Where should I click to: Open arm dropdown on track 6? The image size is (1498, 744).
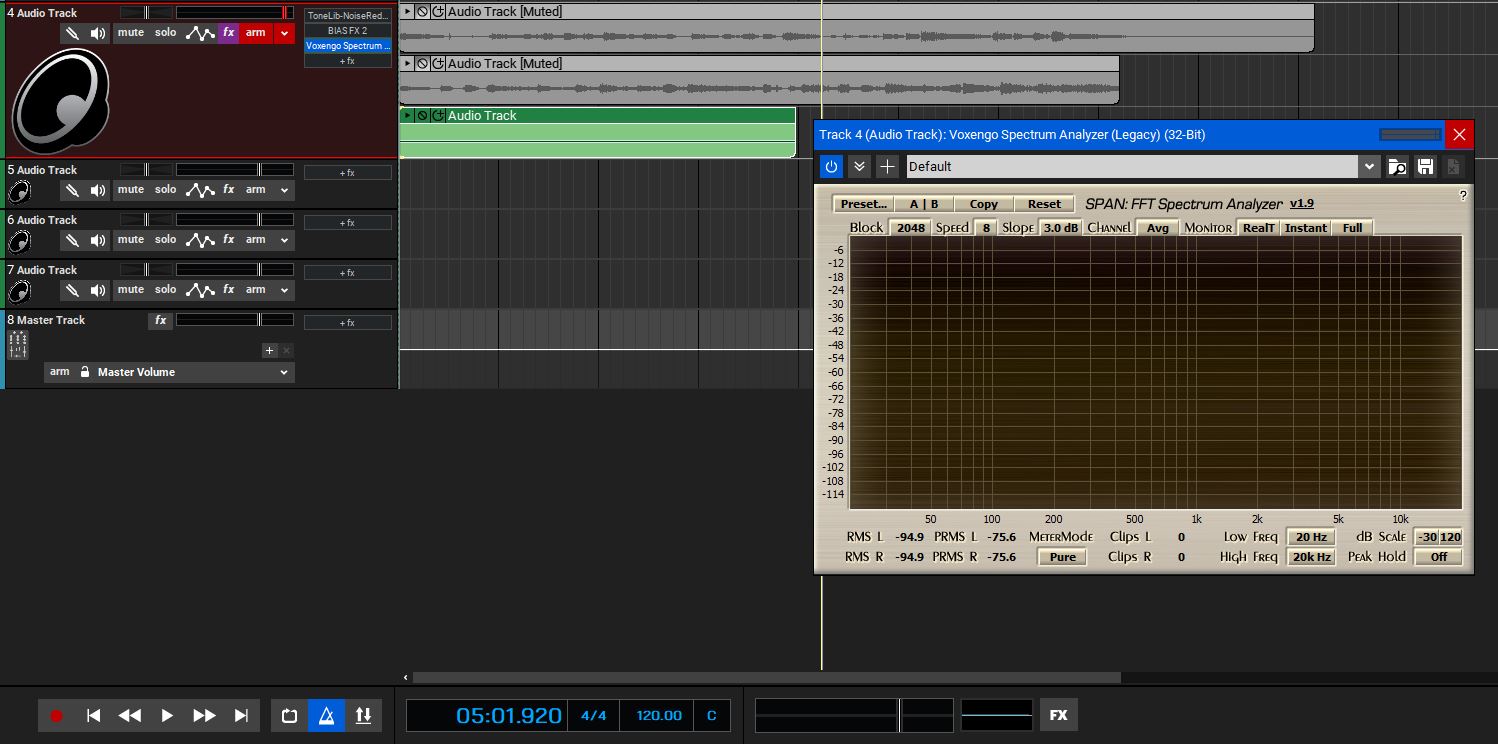coord(285,240)
